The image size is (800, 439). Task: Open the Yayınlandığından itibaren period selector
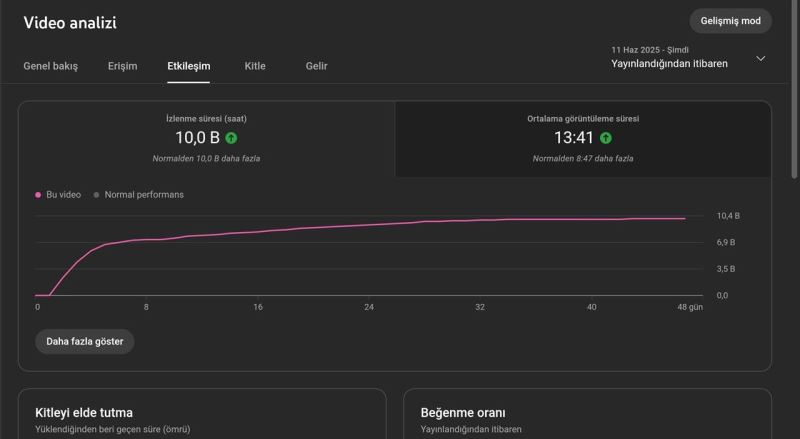(x=669, y=63)
